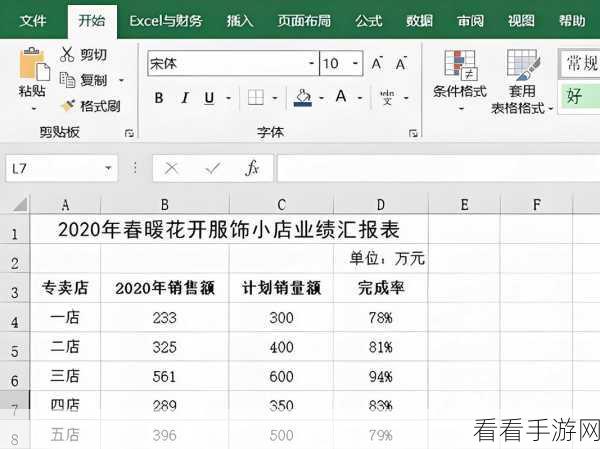Select column D header
600x449 pixels.
380,205
